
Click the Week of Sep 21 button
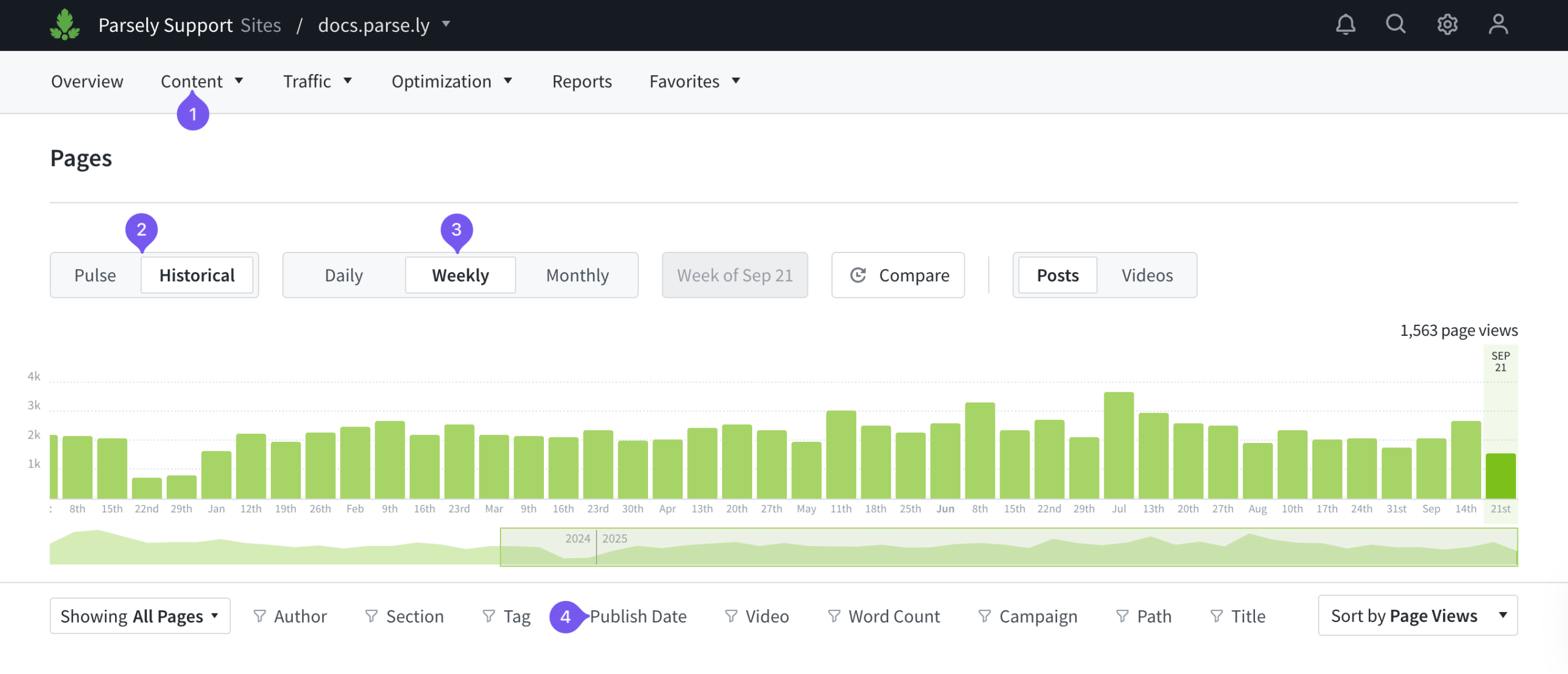point(734,275)
